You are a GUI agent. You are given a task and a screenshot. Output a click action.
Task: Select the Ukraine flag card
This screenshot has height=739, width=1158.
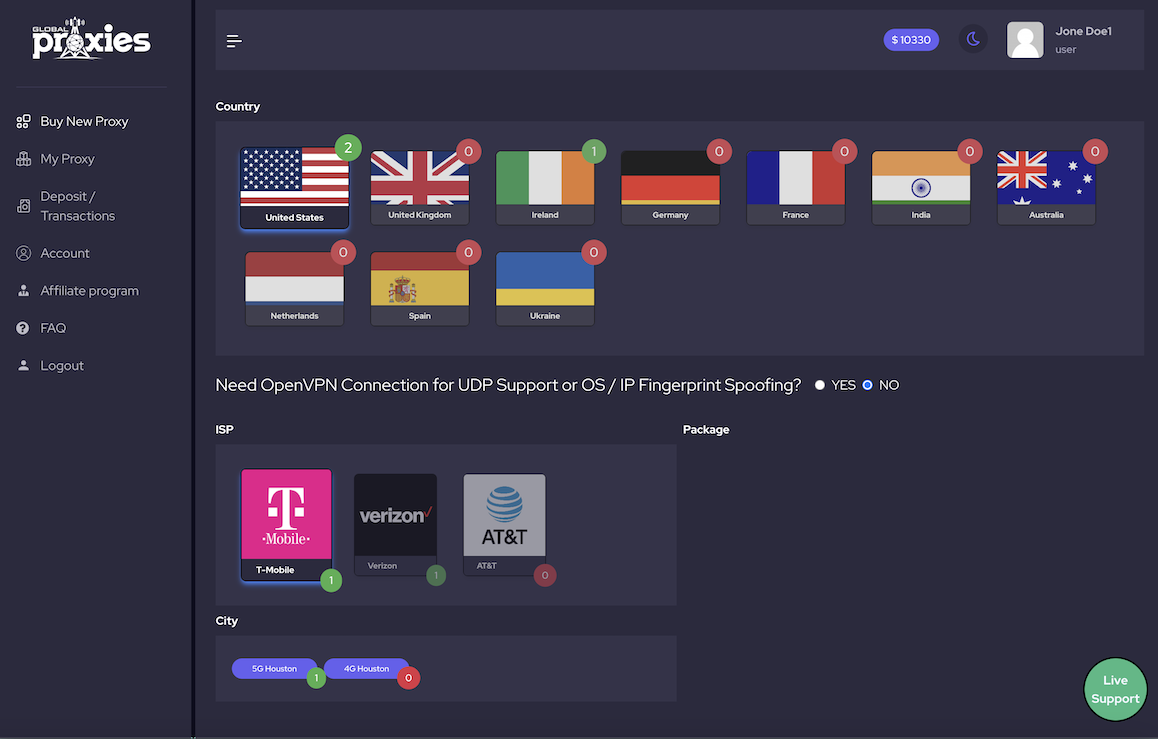[545, 289]
